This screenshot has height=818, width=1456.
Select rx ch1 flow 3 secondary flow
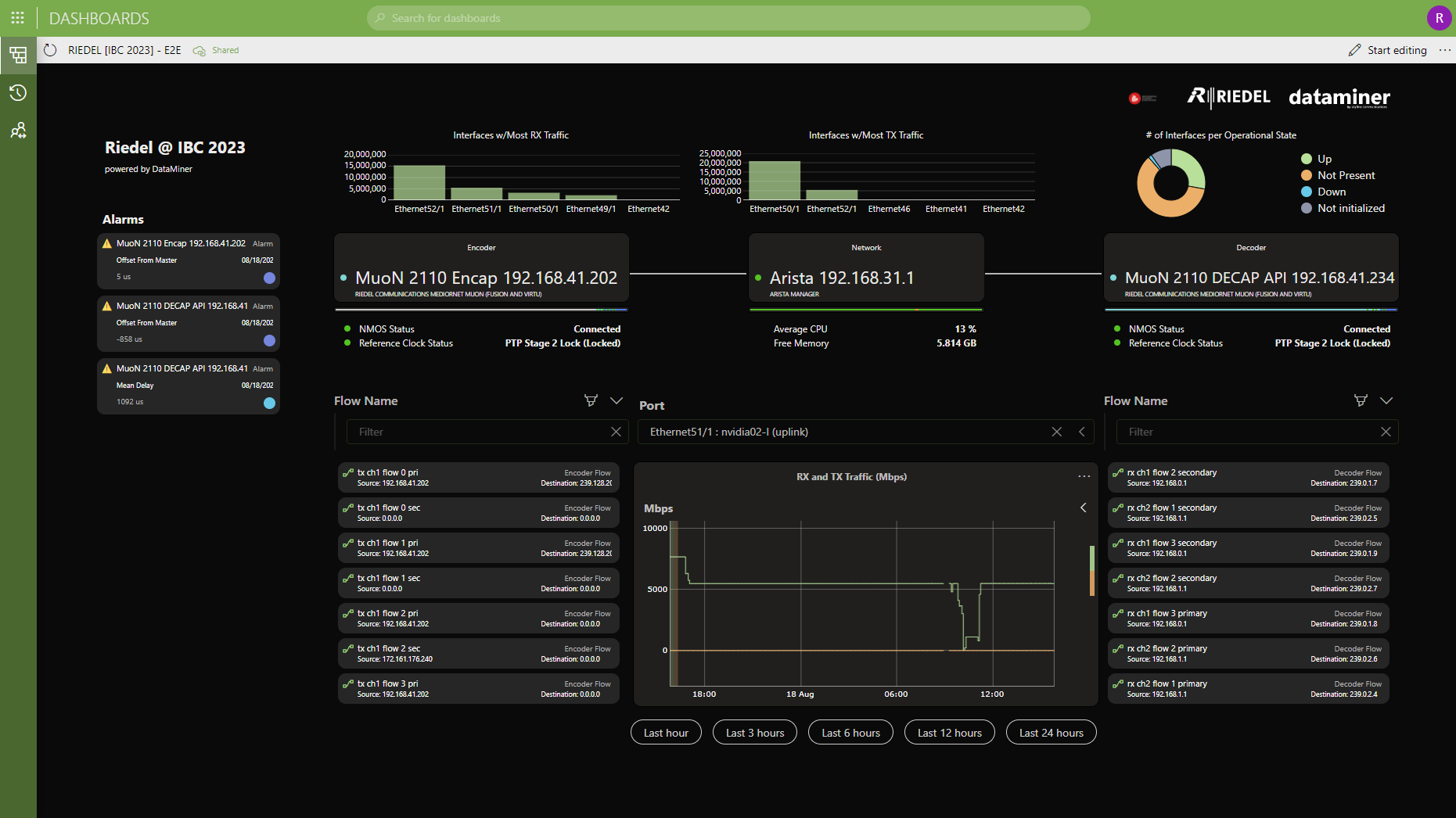pyautogui.click(x=1249, y=547)
